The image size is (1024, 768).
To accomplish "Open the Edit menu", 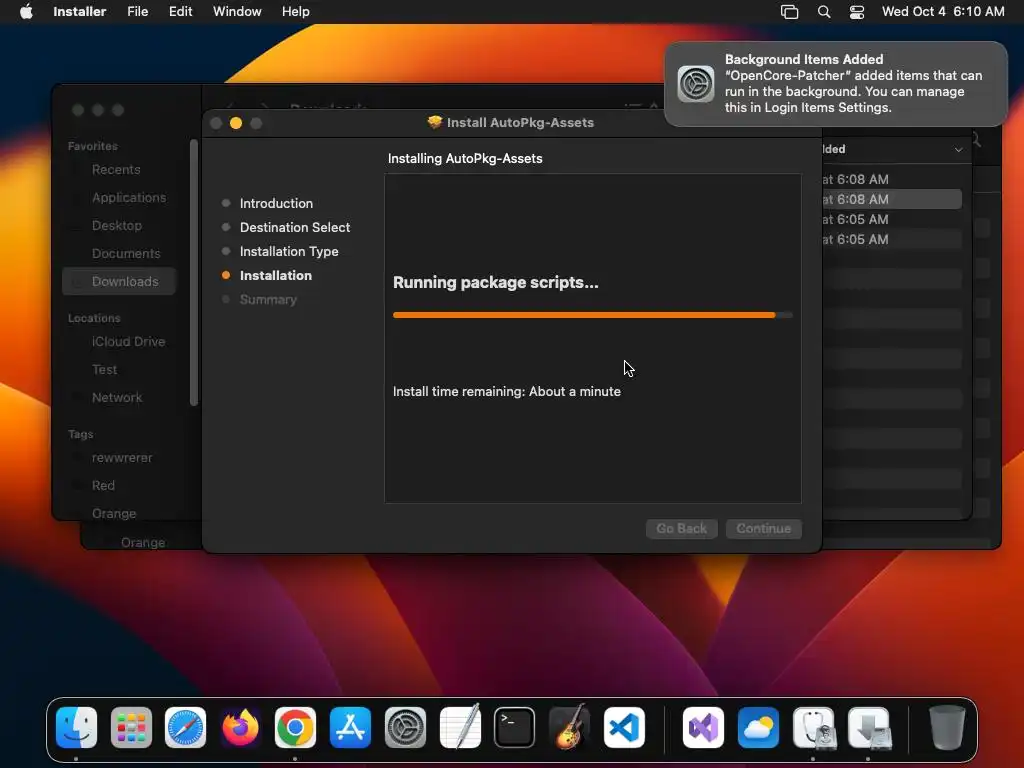I will click(180, 12).
